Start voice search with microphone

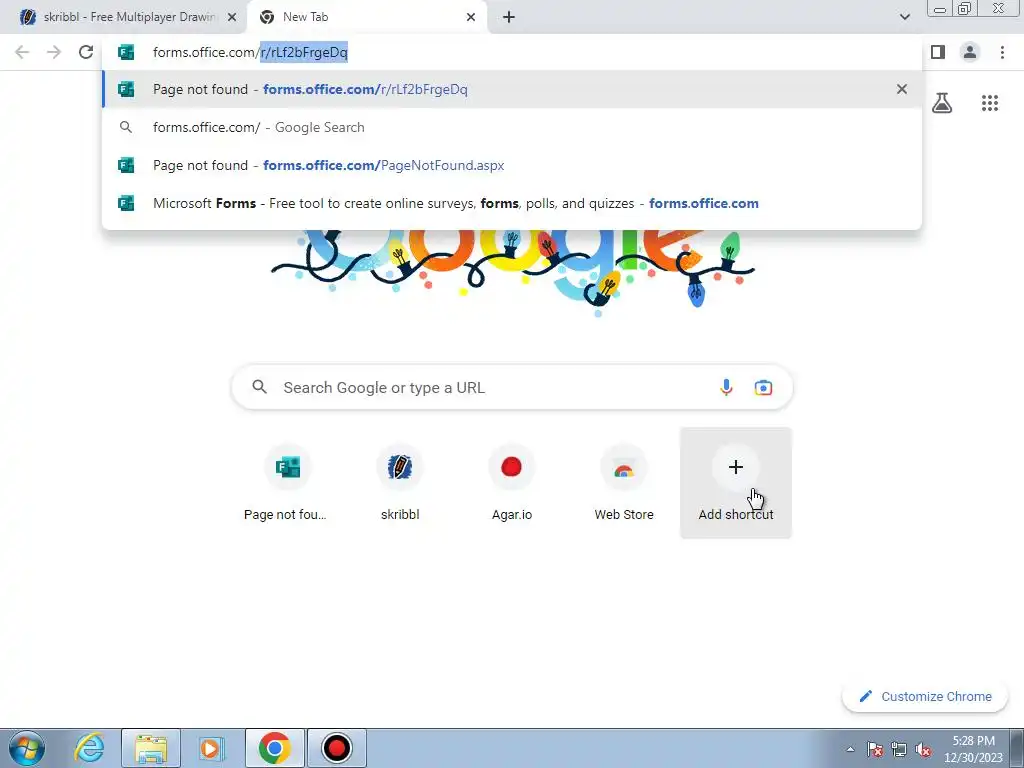pyautogui.click(x=726, y=387)
